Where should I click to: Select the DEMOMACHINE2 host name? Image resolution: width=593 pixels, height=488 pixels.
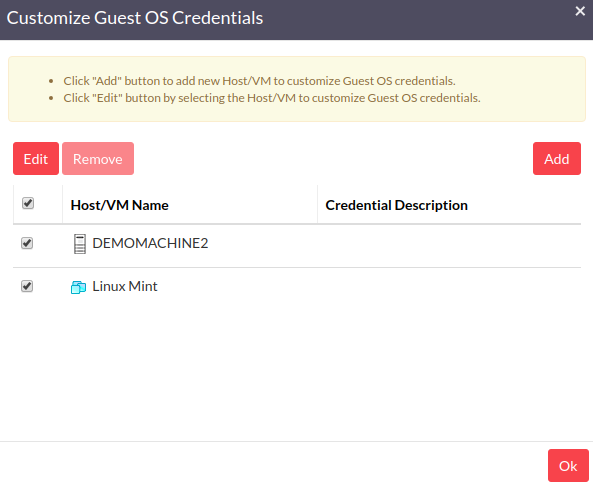(x=150, y=243)
